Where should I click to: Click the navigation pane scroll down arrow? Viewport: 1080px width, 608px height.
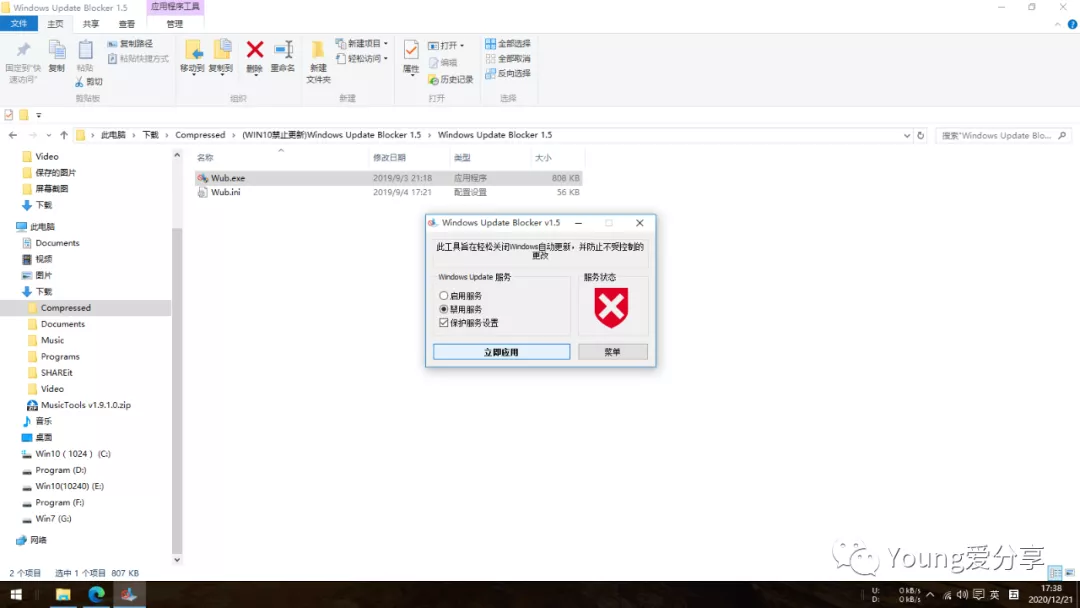[x=177, y=560]
